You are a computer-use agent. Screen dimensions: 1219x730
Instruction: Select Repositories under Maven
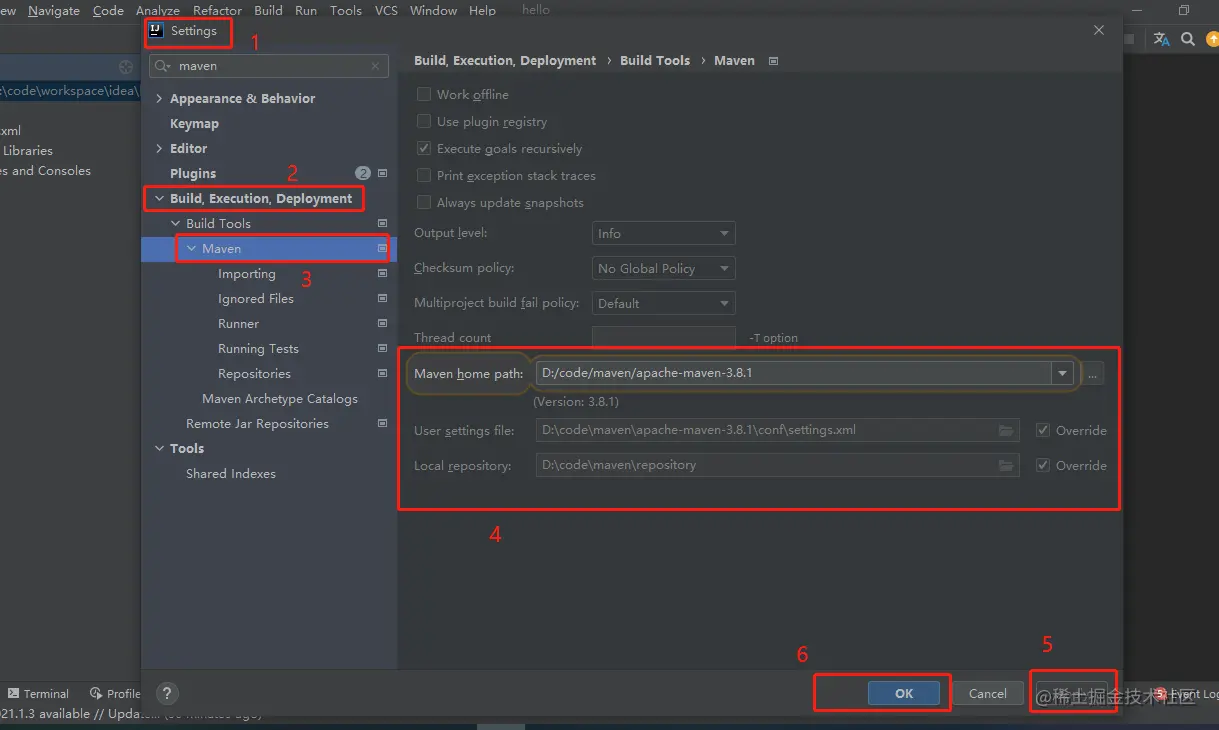point(254,373)
